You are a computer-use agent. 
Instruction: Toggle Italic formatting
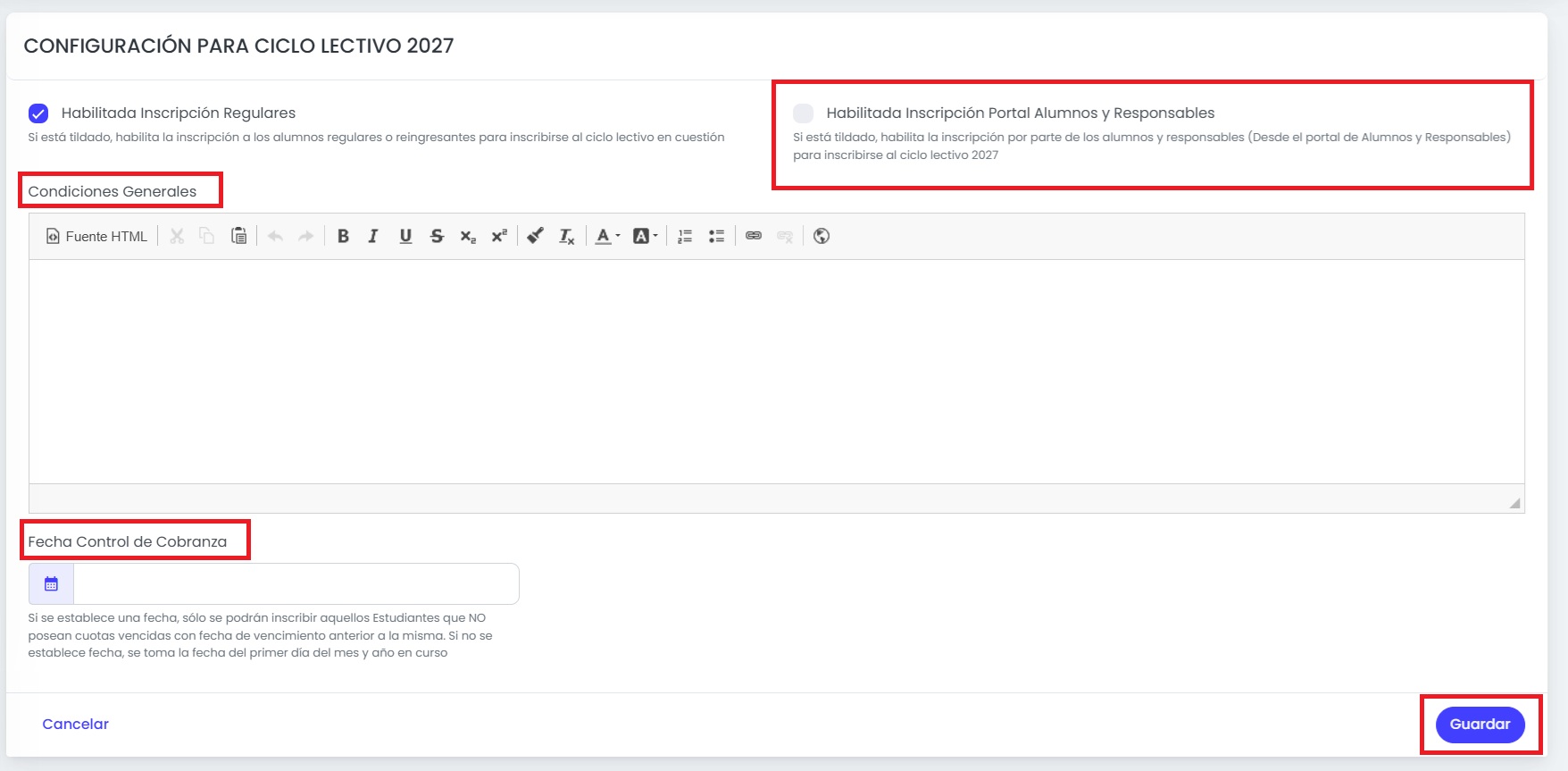coord(373,236)
